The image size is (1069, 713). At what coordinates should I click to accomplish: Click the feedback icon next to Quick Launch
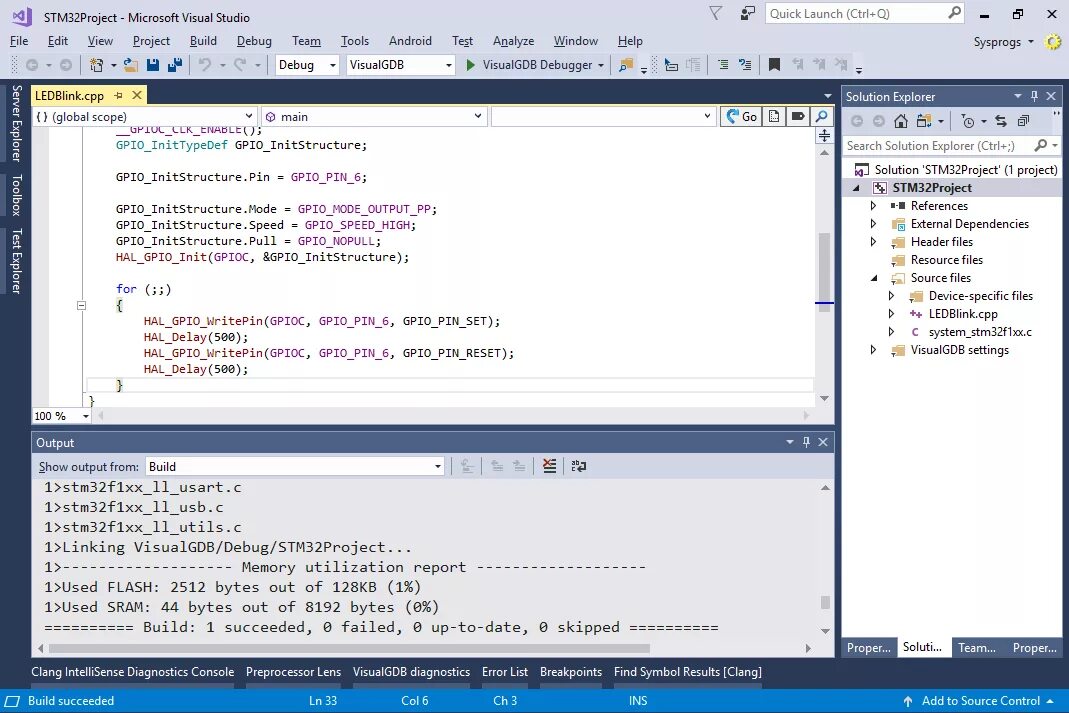pos(748,14)
